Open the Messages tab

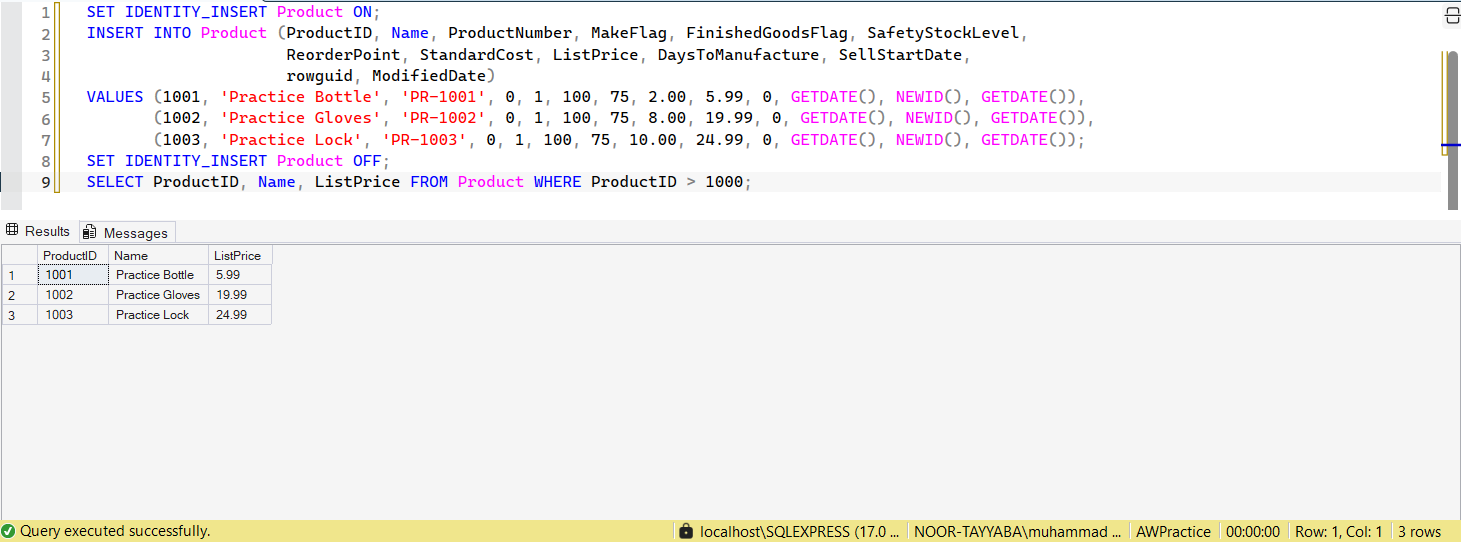click(127, 232)
